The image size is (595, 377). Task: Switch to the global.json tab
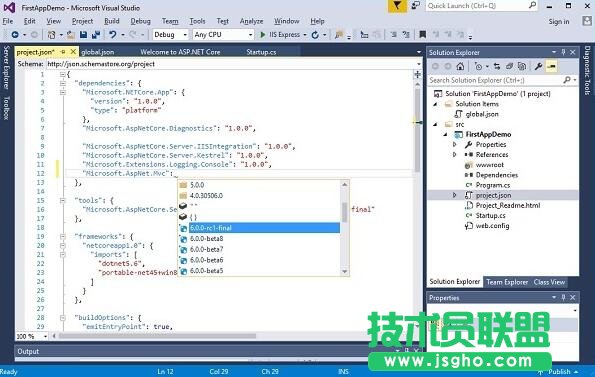(98, 52)
